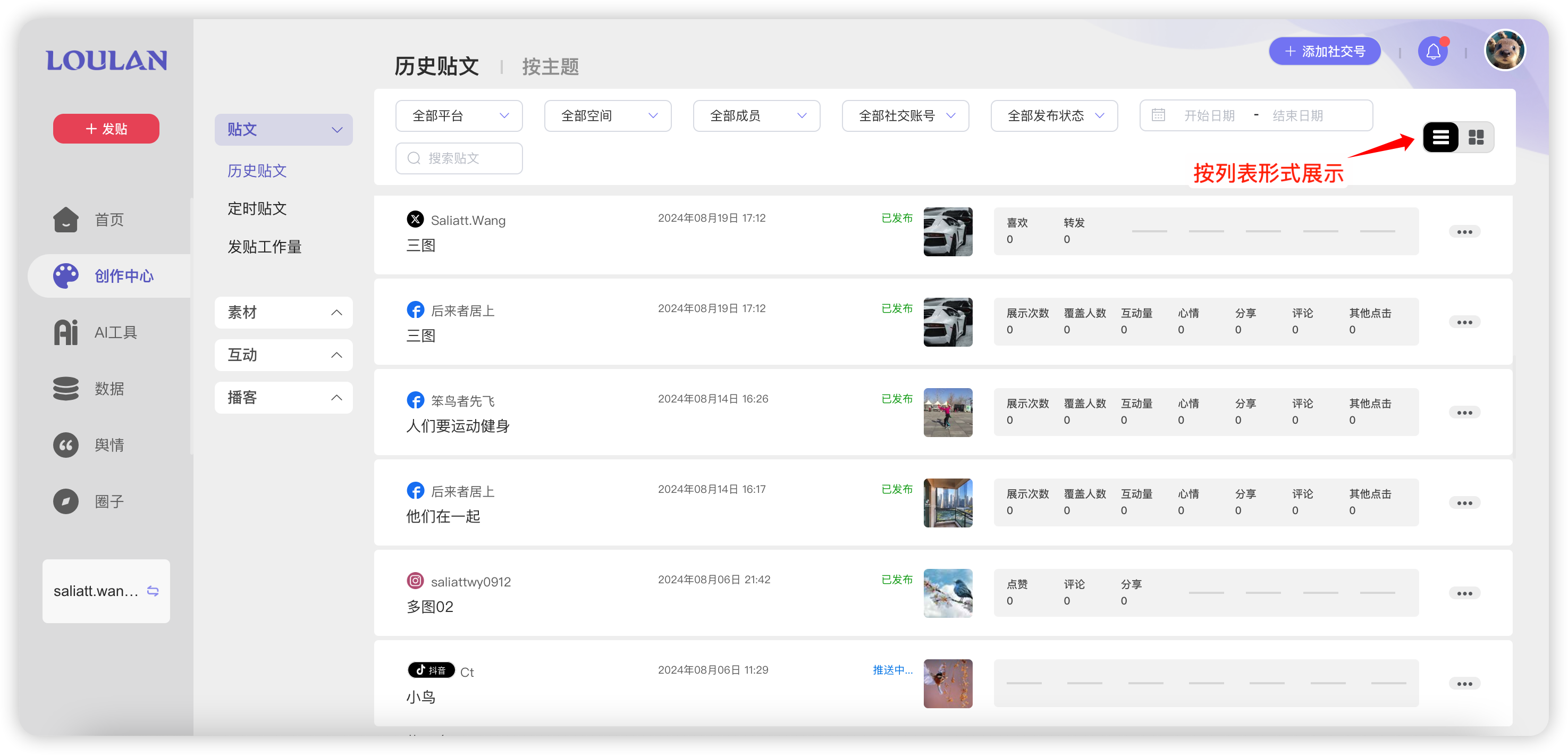Expand the 互动 section

[x=284, y=355]
